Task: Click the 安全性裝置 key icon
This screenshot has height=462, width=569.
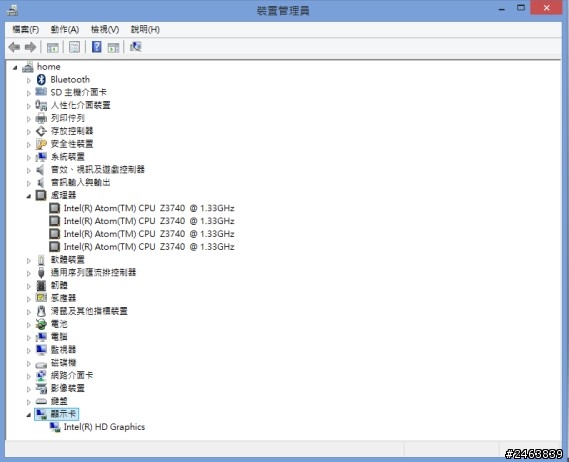Action: [41, 144]
